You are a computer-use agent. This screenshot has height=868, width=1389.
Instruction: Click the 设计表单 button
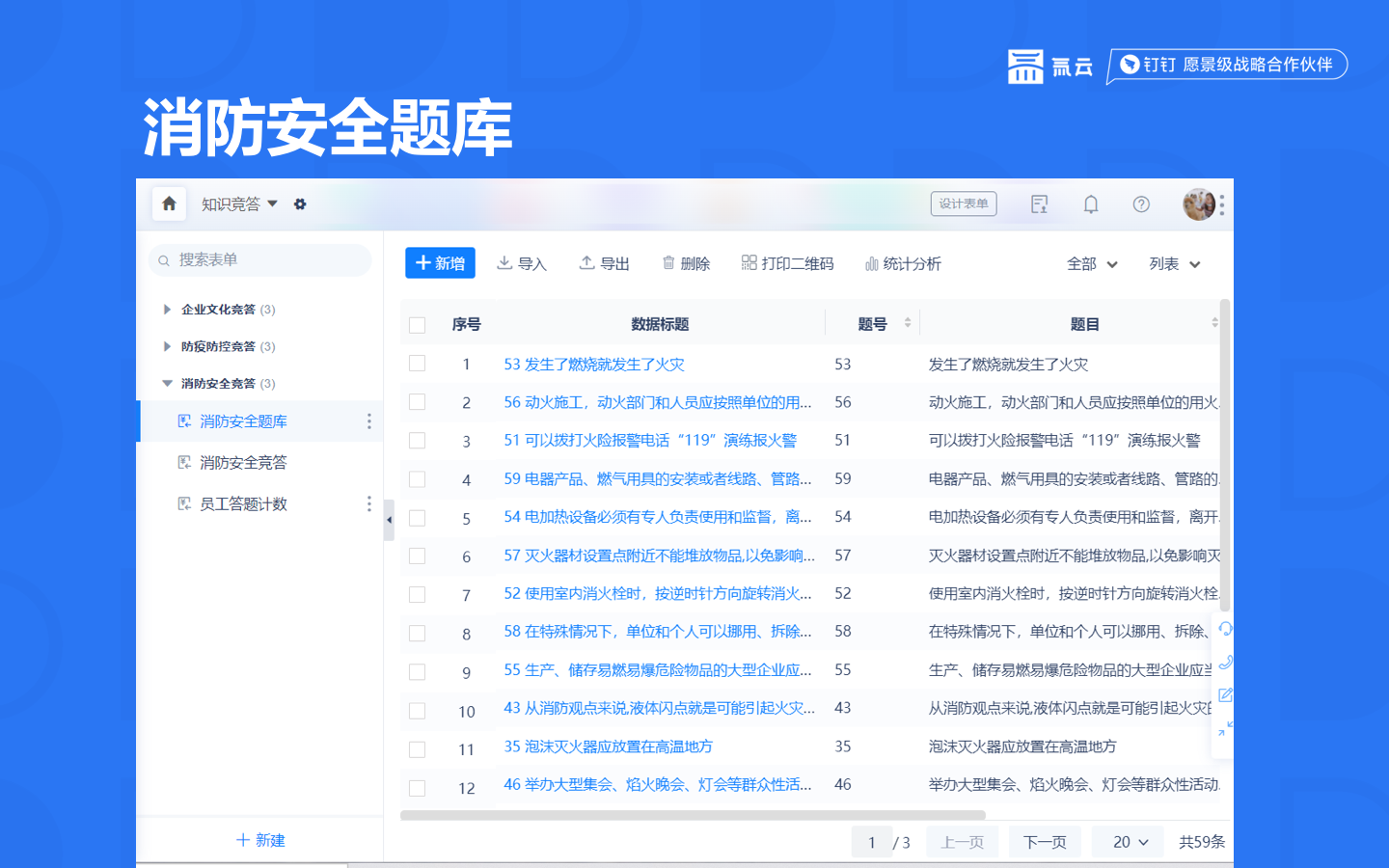point(964,203)
